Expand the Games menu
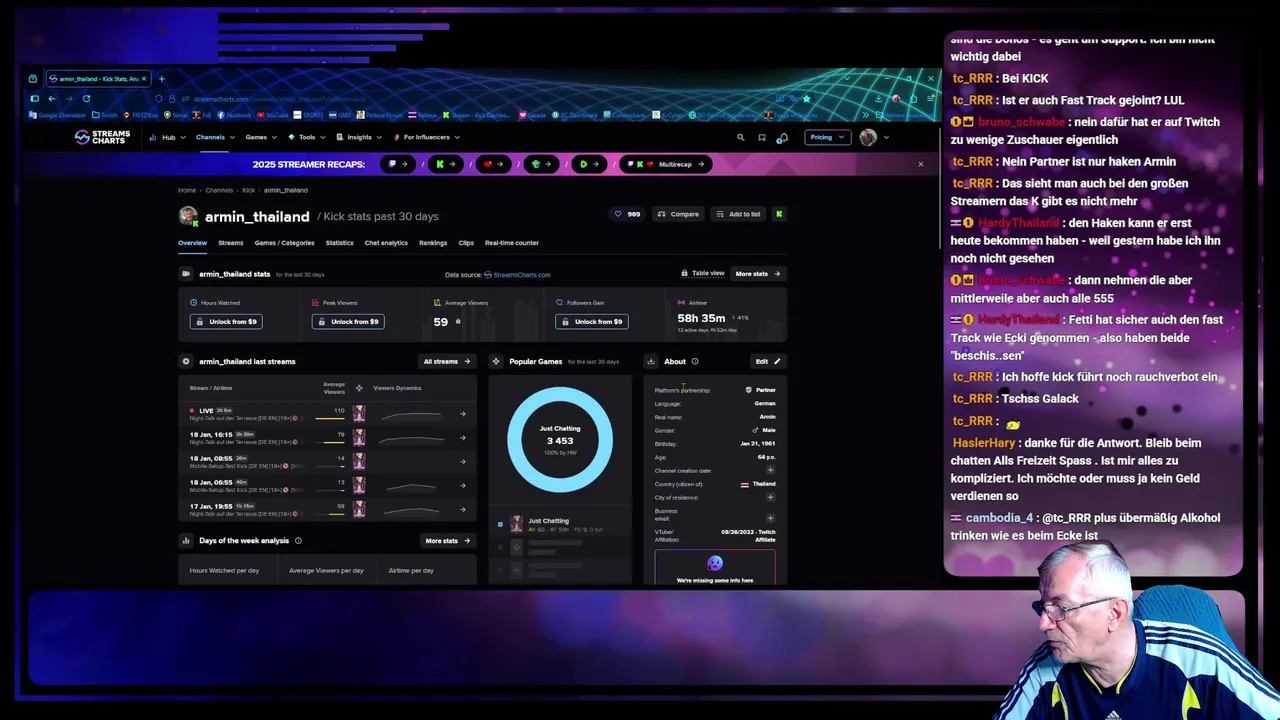The image size is (1280, 720). [x=260, y=137]
